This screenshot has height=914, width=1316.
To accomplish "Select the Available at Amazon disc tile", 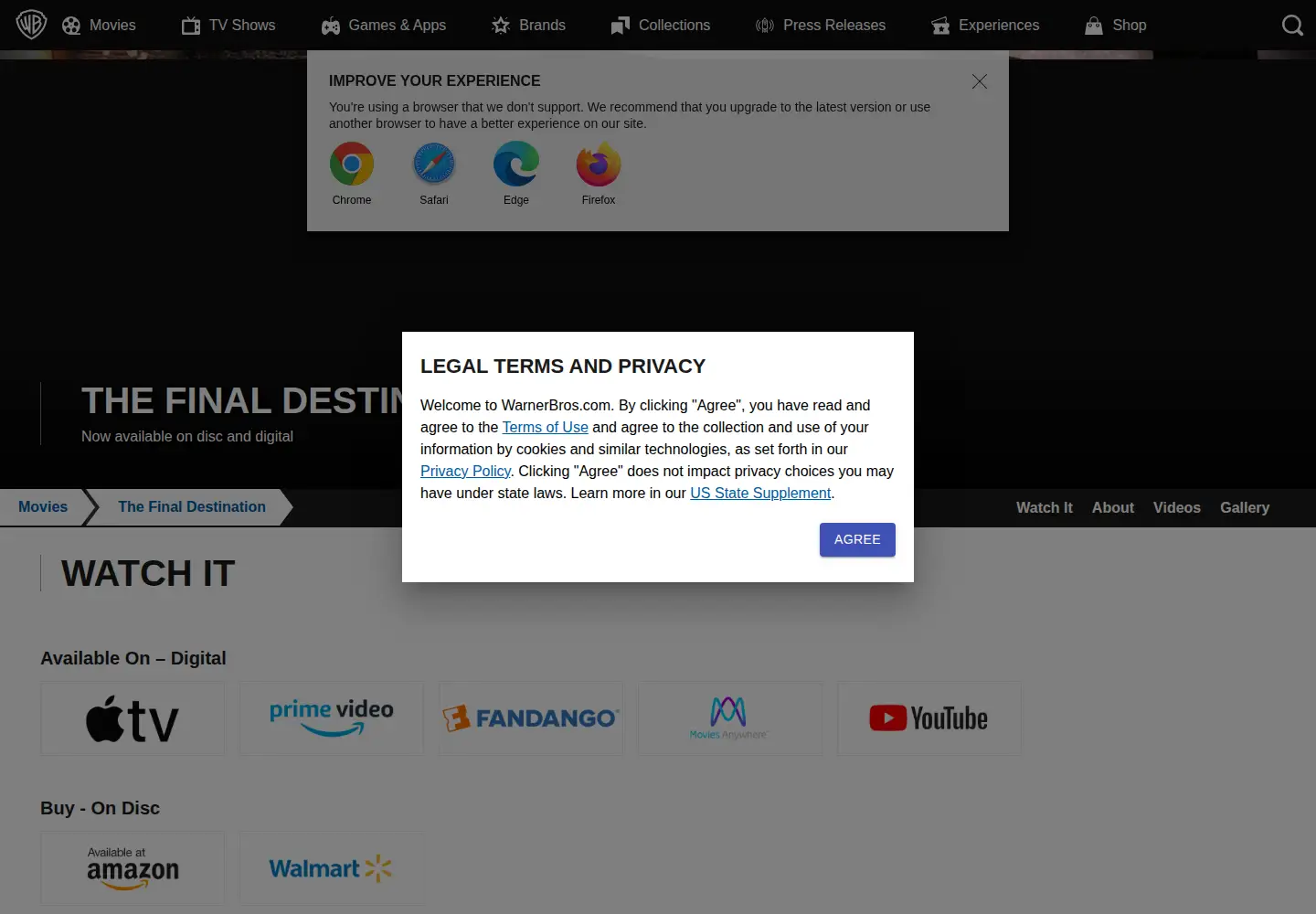I will [133, 868].
